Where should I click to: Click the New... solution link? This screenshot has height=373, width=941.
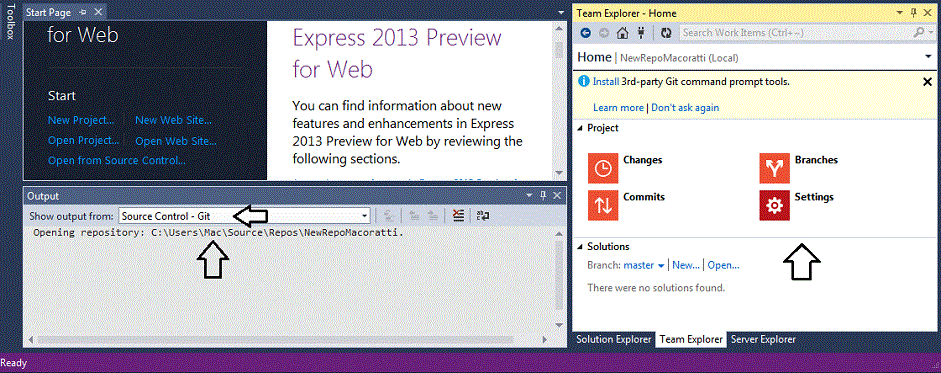pyautogui.click(x=686, y=265)
